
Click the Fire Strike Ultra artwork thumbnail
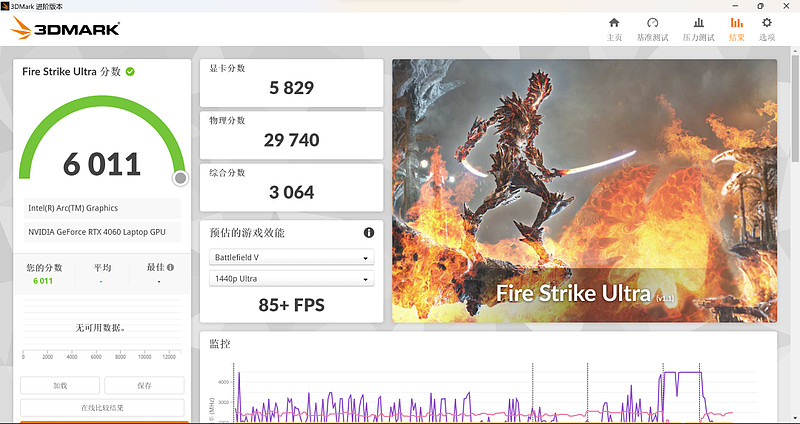tap(584, 191)
